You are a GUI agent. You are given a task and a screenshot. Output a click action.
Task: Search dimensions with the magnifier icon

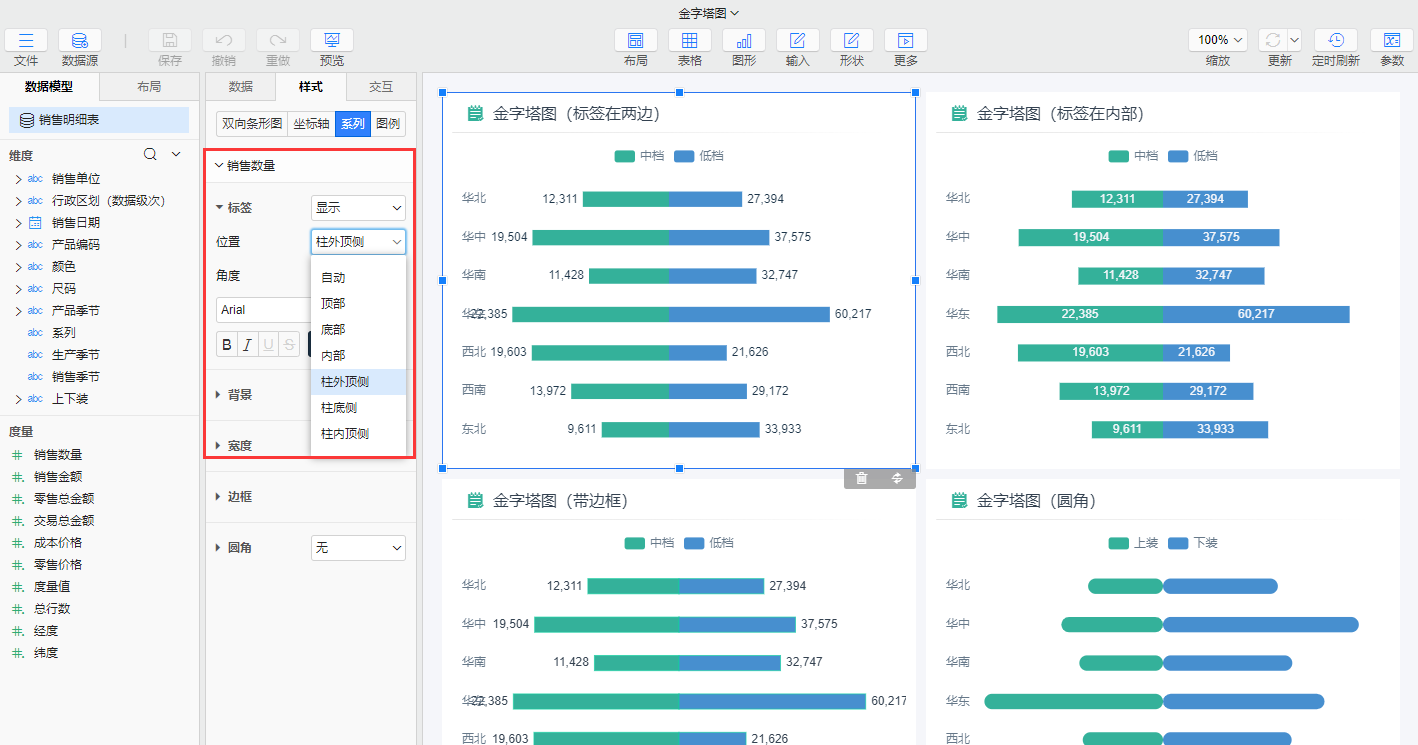coord(150,154)
